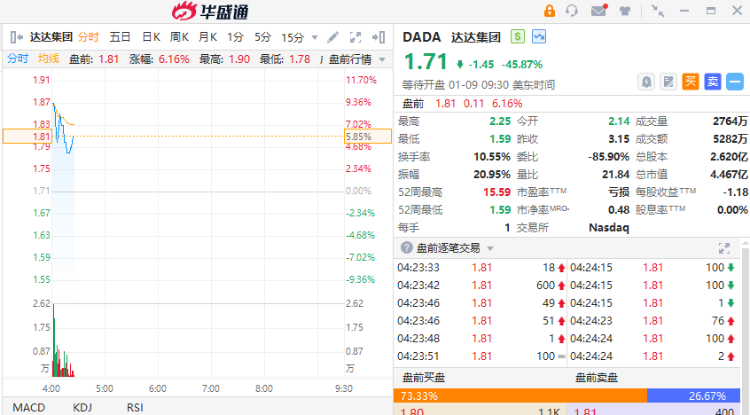750x415 pixels.
Task: Click the green dollar sign badge
Action: 518,36
